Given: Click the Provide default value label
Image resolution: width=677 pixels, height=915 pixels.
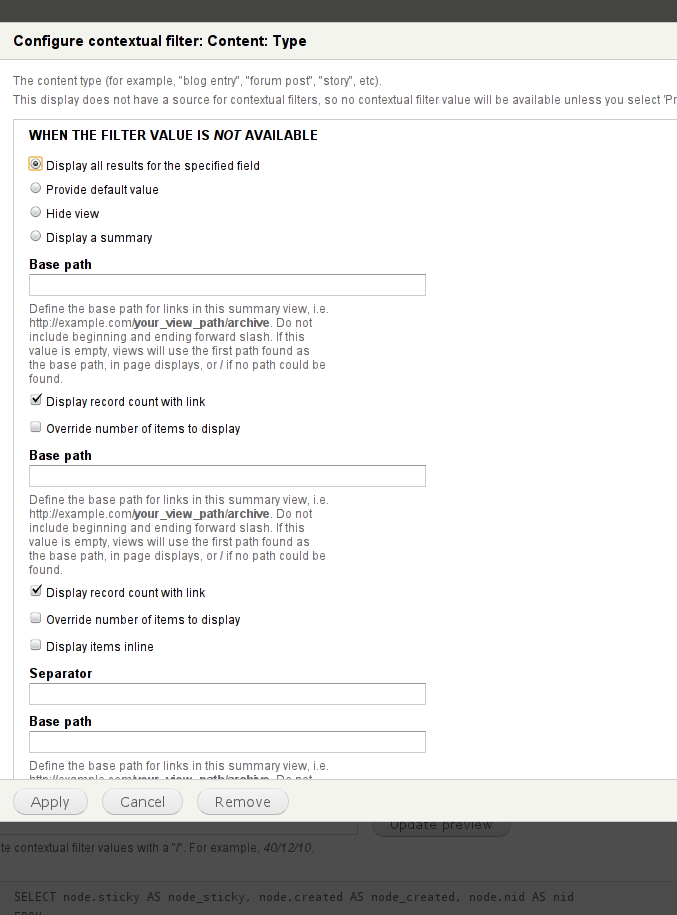Looking at the screenshot, I should [x=102, y=190].
